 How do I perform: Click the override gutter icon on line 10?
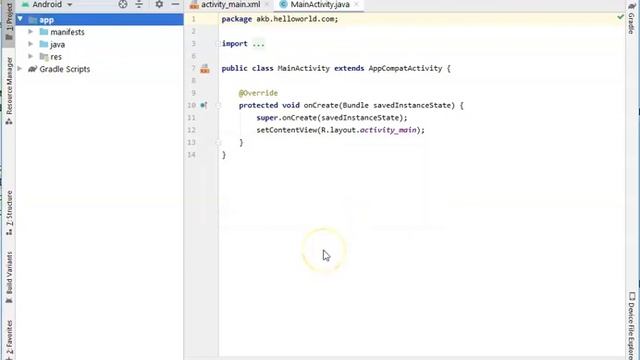tap(204, 105)
